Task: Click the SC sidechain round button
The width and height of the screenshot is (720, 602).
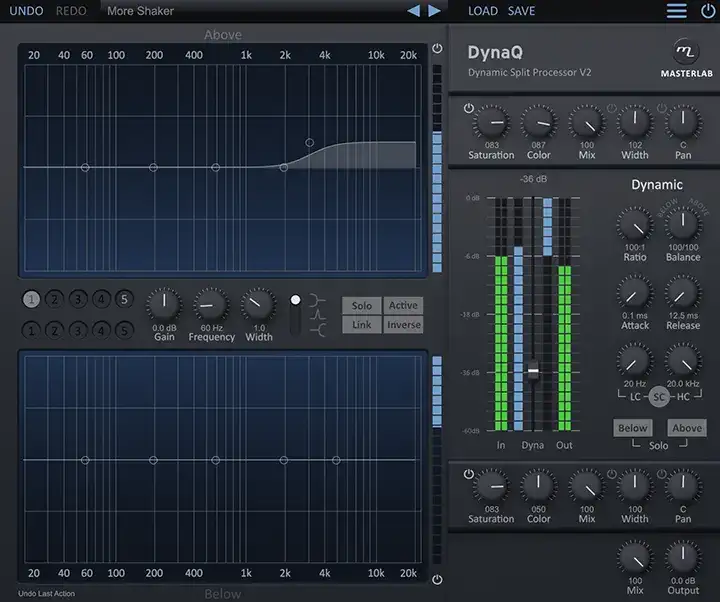Action: point(659,397)
